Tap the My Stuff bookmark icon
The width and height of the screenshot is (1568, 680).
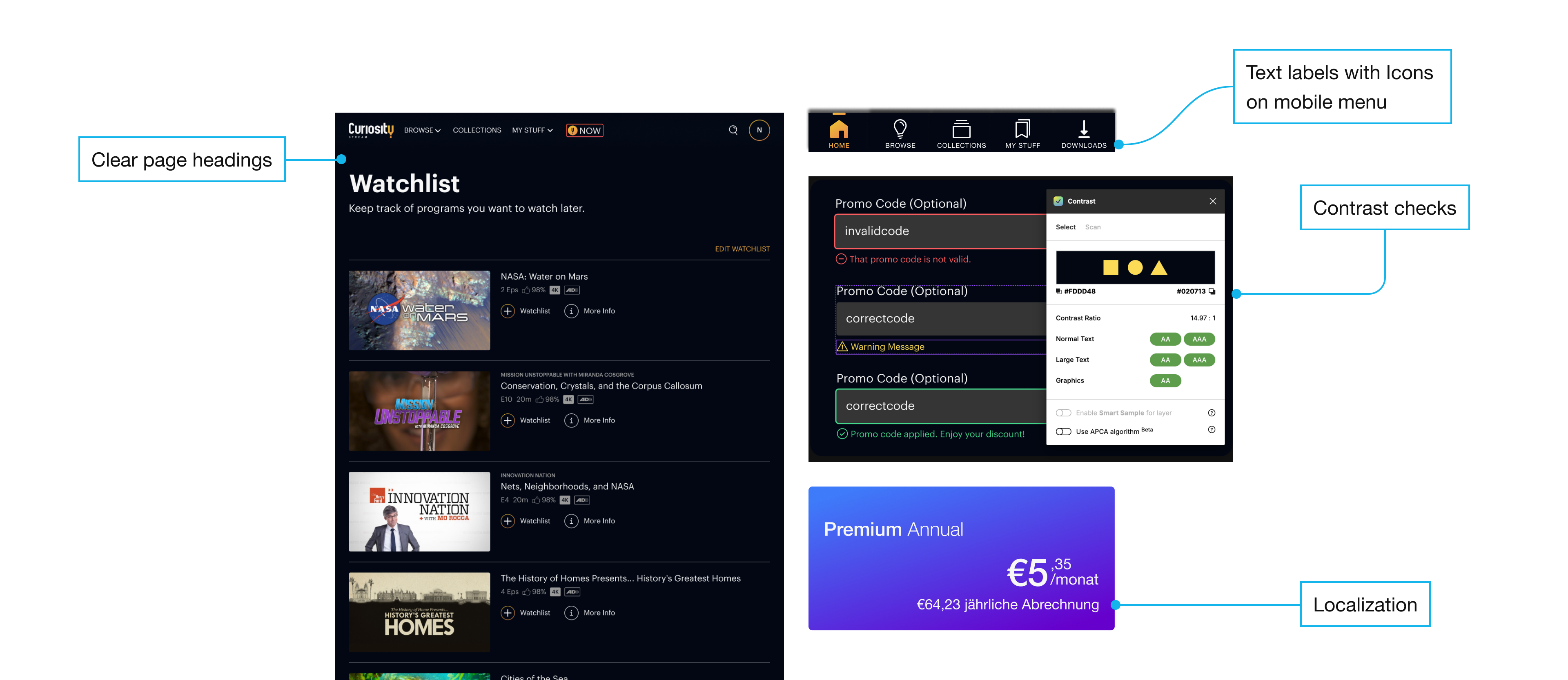1022,129
